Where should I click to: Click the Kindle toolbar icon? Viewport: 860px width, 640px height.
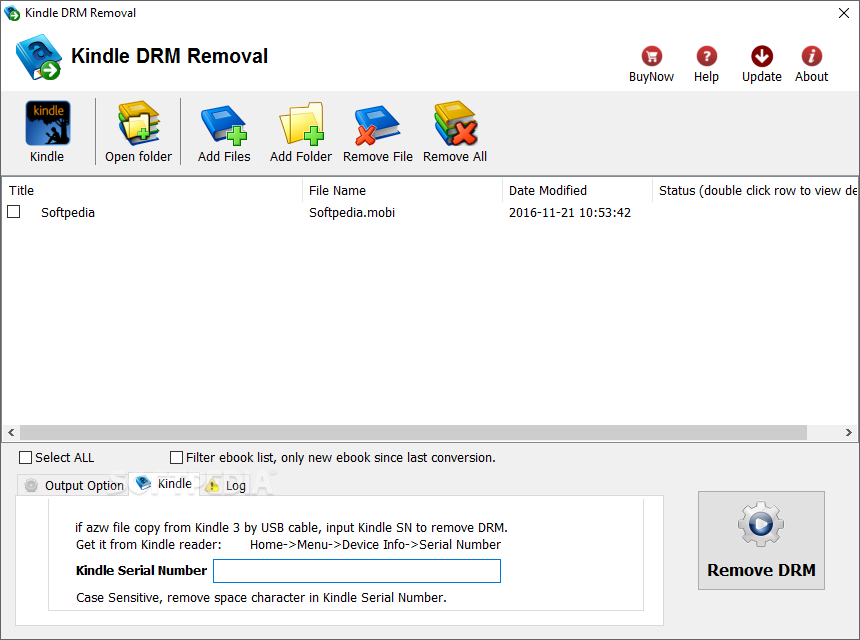click(48, 123)
